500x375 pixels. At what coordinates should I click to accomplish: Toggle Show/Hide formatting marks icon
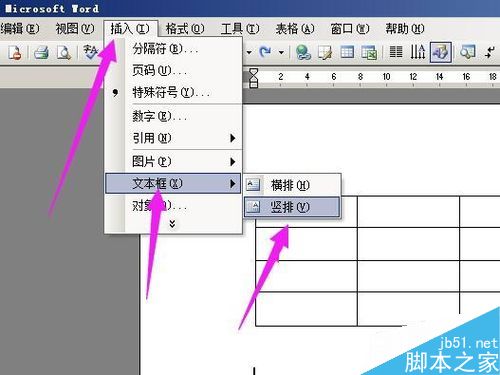click(x=490, y=52)
